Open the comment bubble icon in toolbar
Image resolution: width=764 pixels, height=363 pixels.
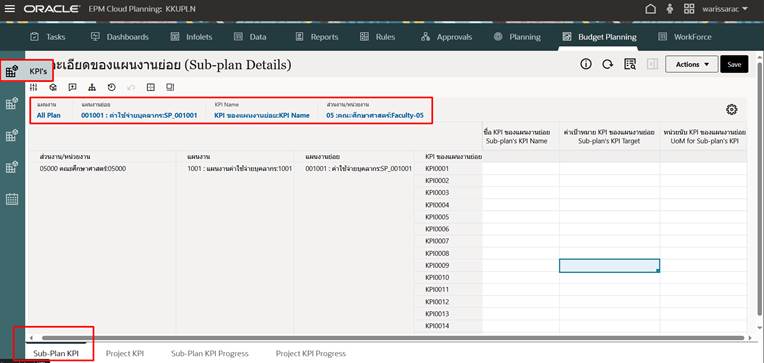(x=73, y=87)
